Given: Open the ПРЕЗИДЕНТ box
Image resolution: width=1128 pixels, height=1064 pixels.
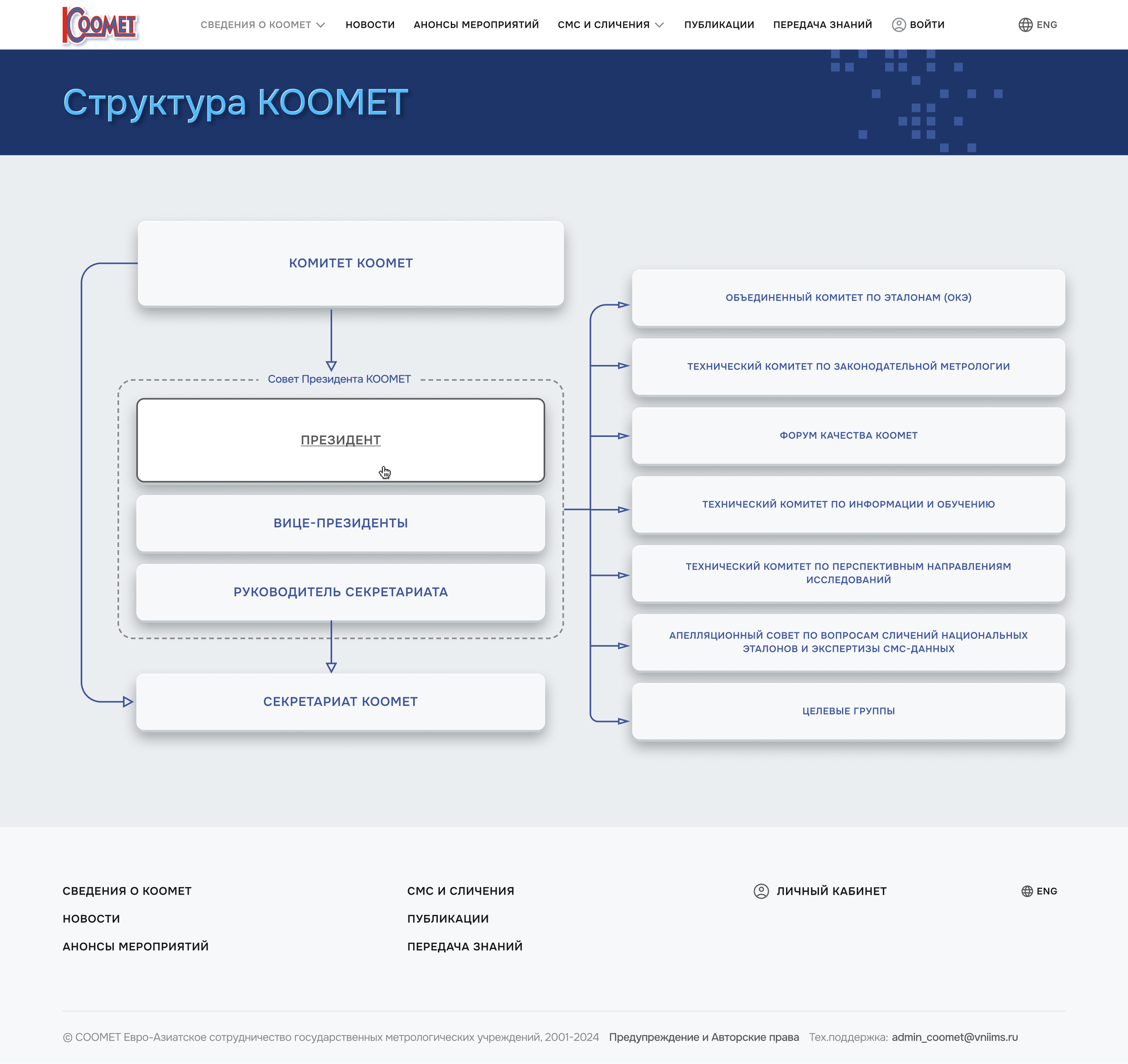Looking at the screenshot, I should coord(340,440).
